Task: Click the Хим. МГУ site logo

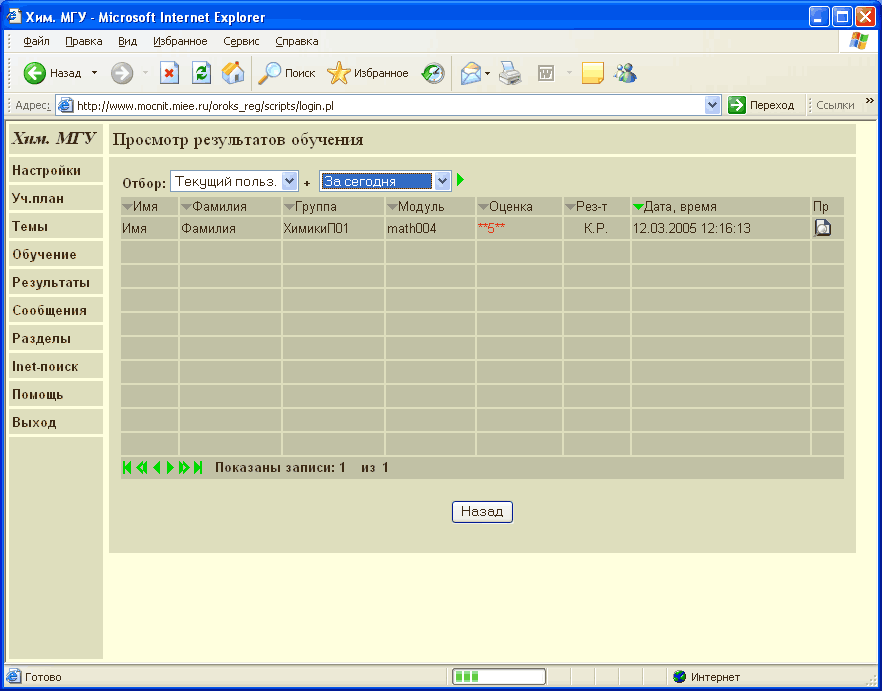Action: click(55, 138)
